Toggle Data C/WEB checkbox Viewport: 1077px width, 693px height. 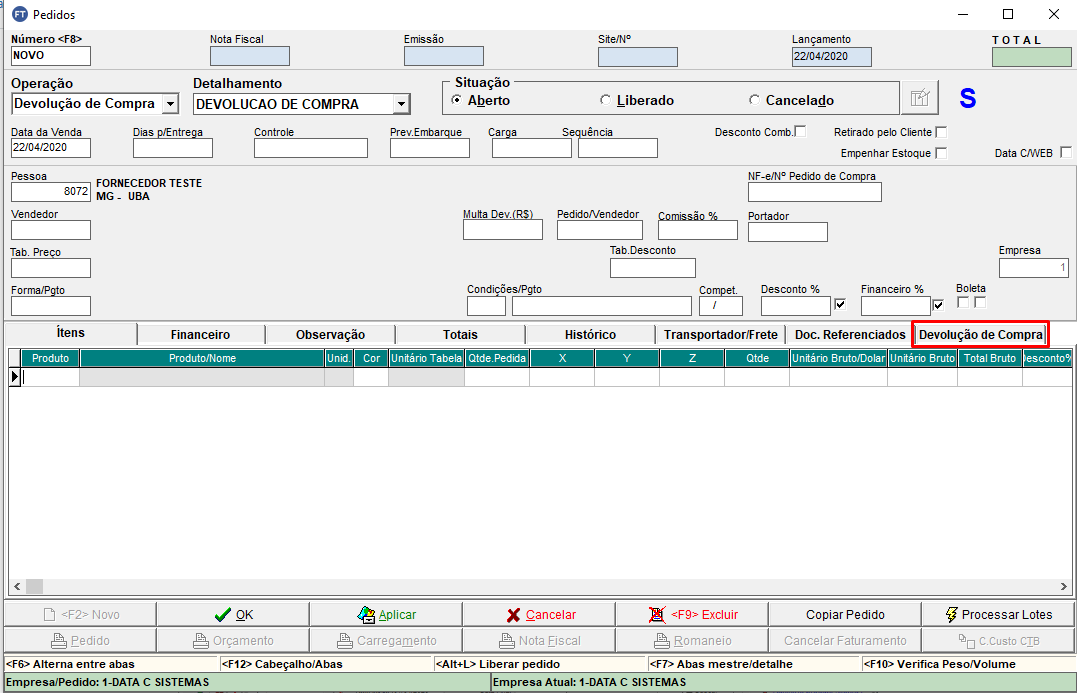[x=1066, y=152]
